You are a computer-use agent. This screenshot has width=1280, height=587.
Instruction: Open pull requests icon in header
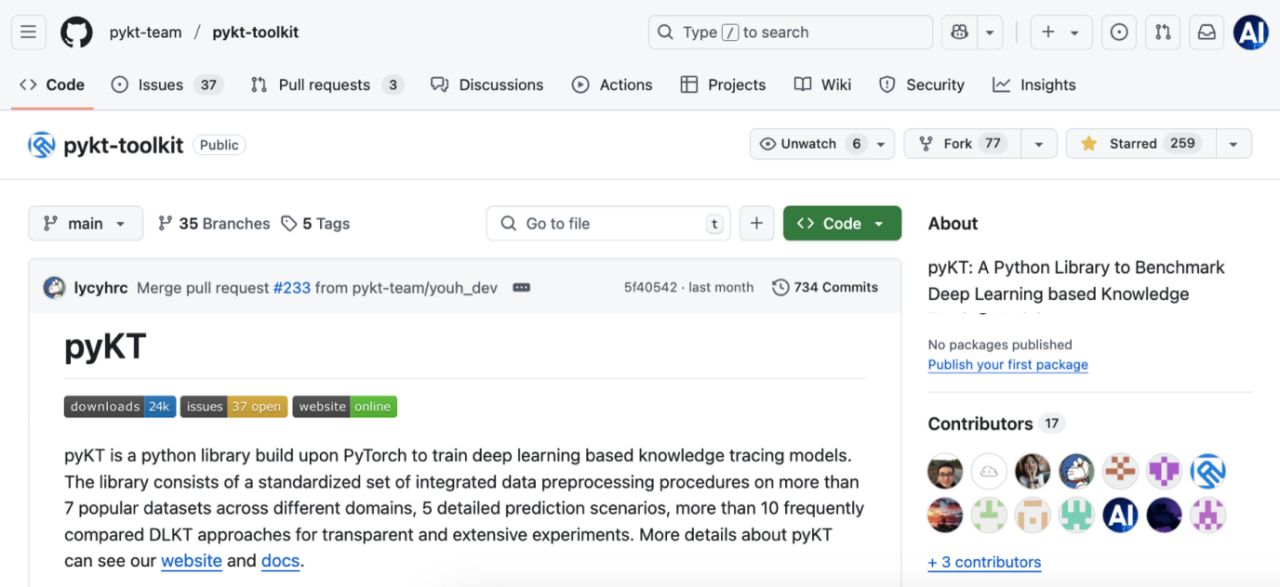pos(1163,32)
